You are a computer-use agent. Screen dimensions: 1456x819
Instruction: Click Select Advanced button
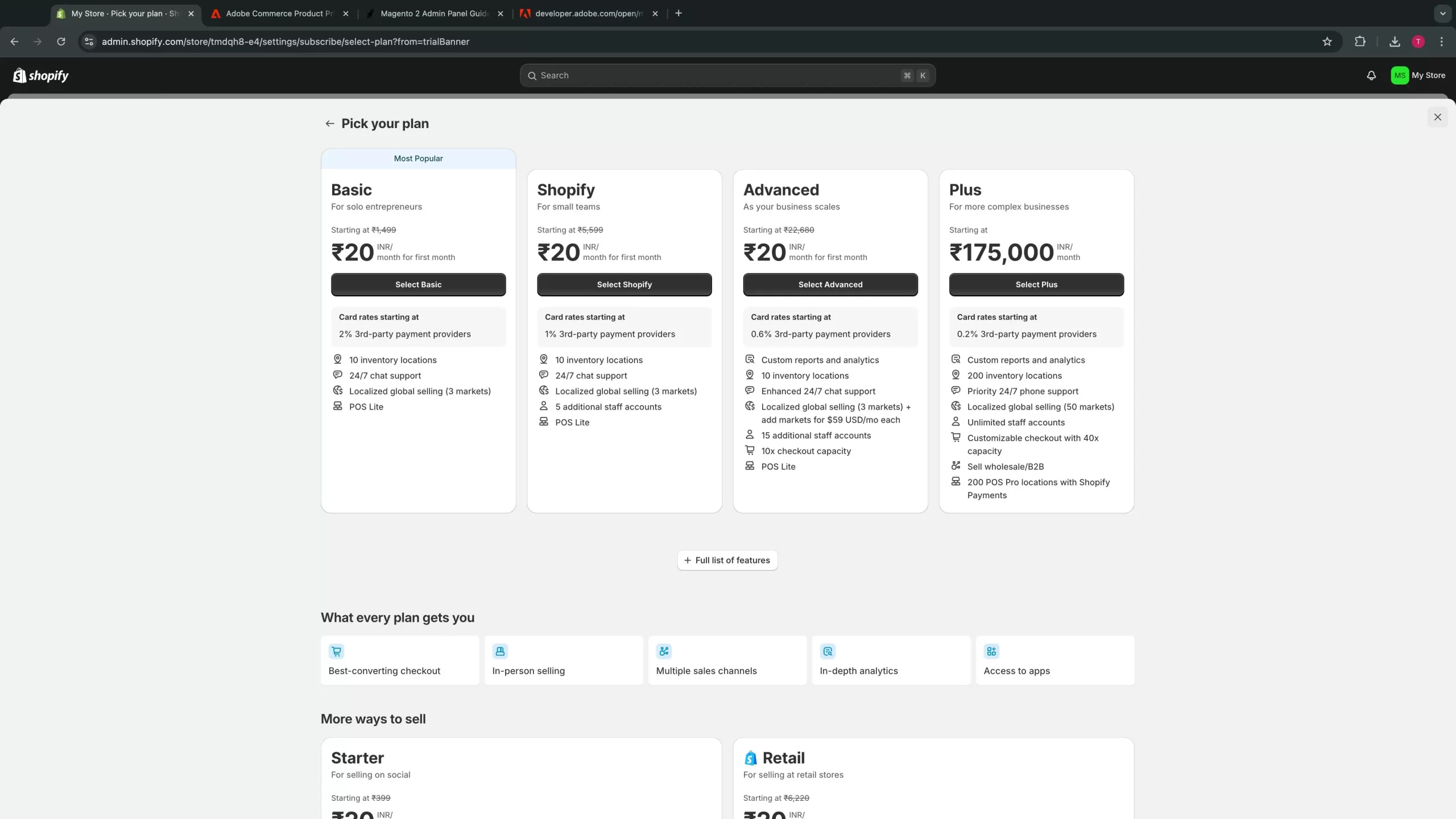(x=830, y=284)
